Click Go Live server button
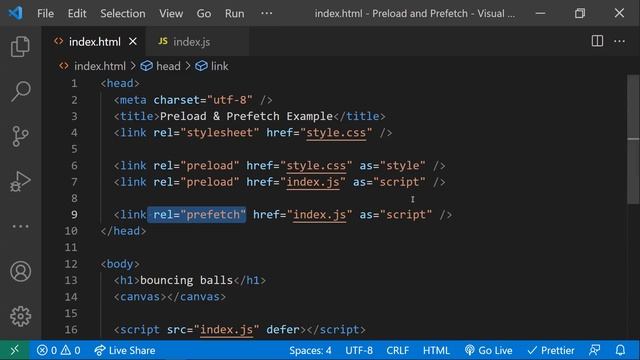Screen dimensions: 640x360 489,350
